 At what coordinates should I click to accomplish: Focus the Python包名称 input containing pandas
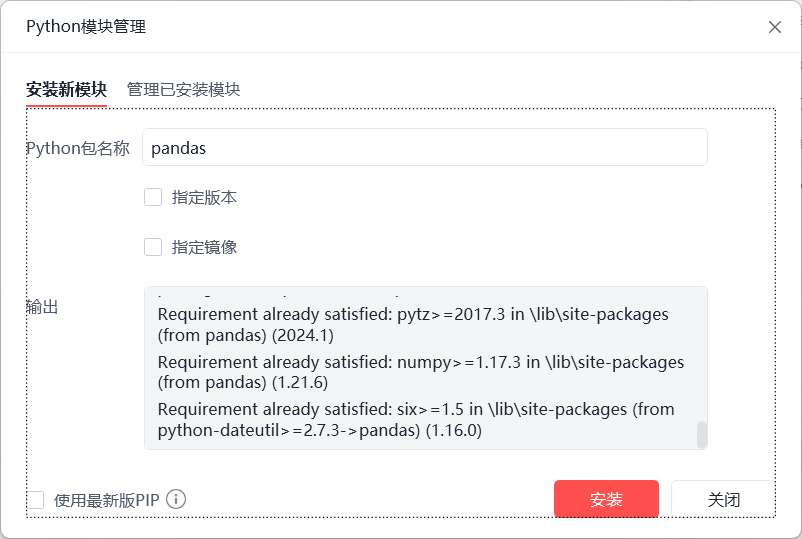coord(424,147)
